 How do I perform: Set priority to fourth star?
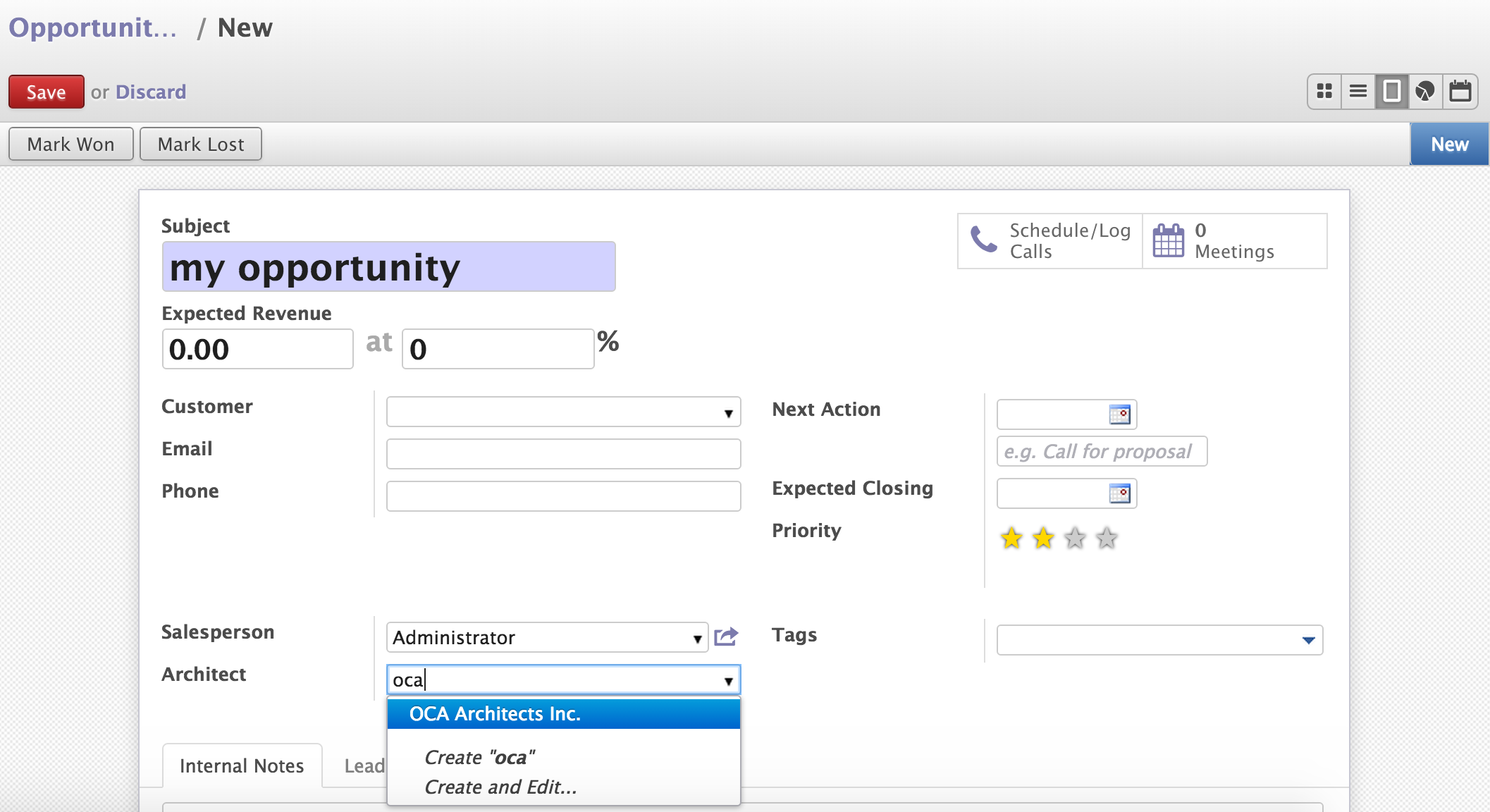[x=1107, y=539]
